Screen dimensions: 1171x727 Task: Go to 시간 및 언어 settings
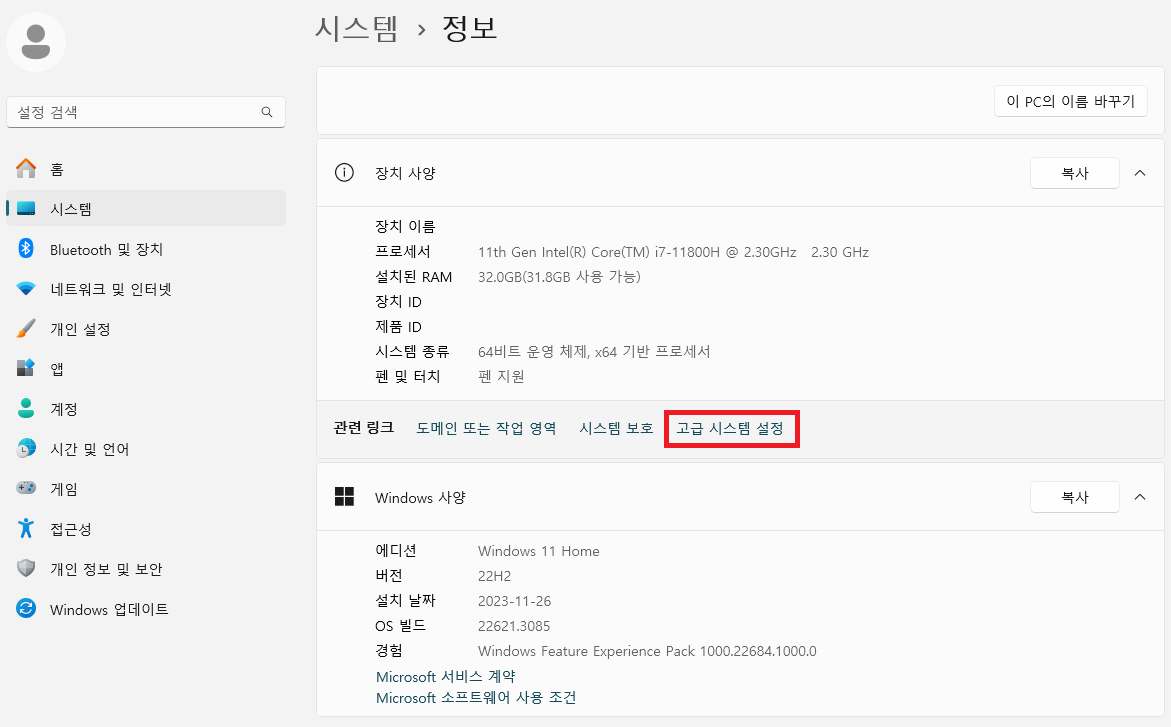pos(146,448)
